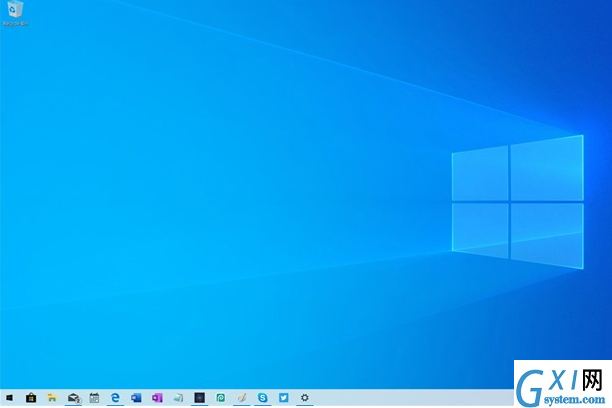Open Settings gear on the taskbar
Image resolution: width=612 pixels, height=408 pixels.
coord(305,398)
